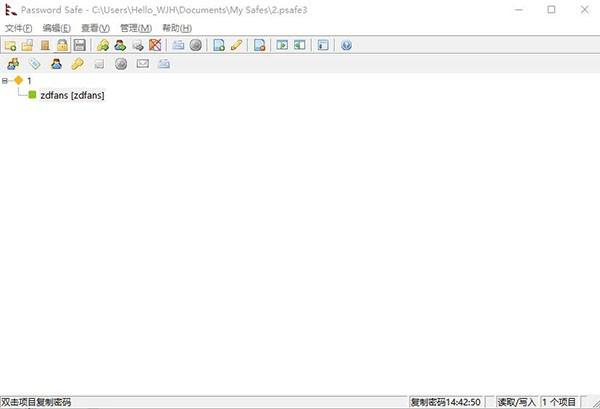Viewport: 600px width, 409px height.
Task: Copy password with key arrow icon
Action: pos(103,46)
